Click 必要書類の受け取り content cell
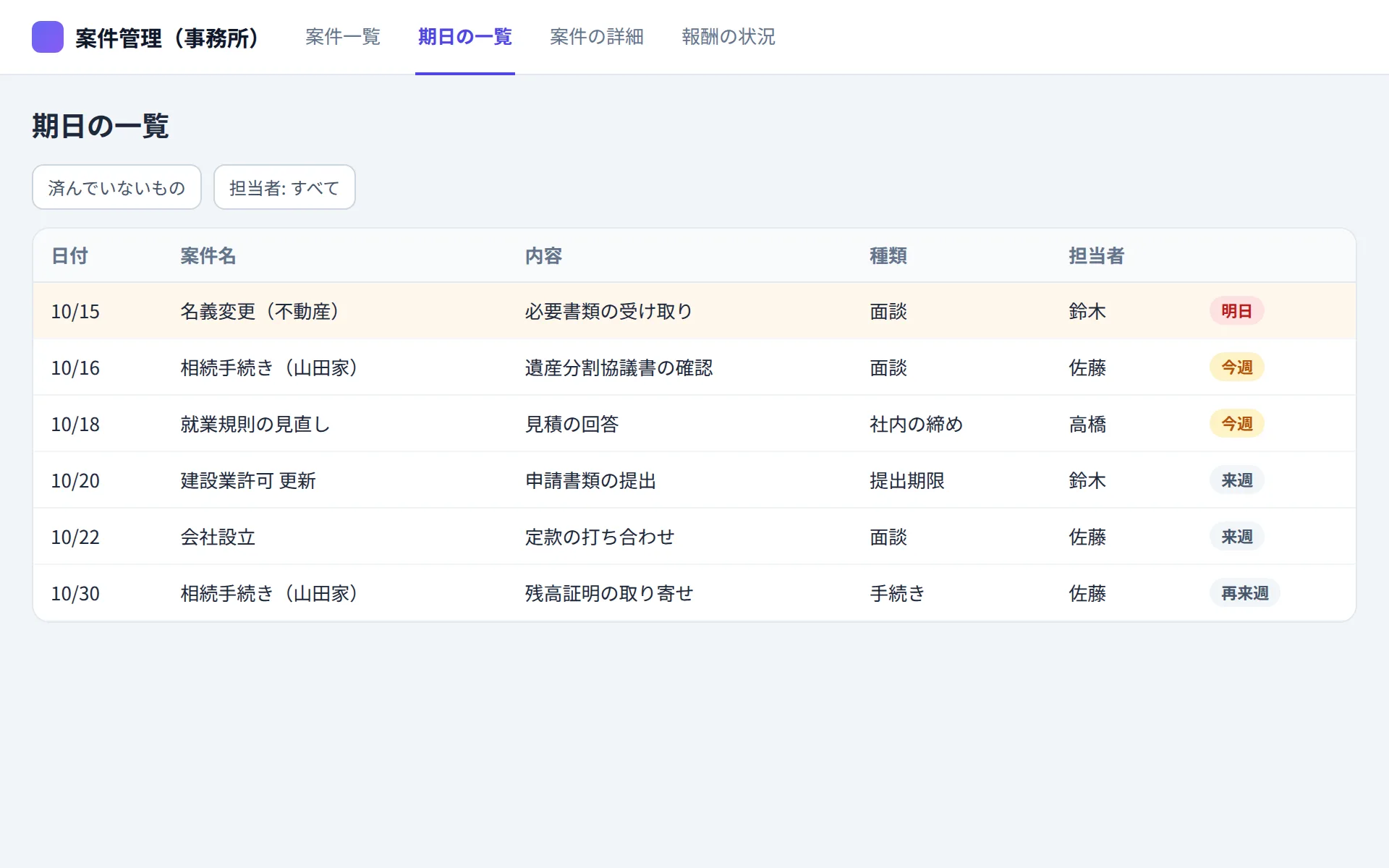 coord(609,312)
